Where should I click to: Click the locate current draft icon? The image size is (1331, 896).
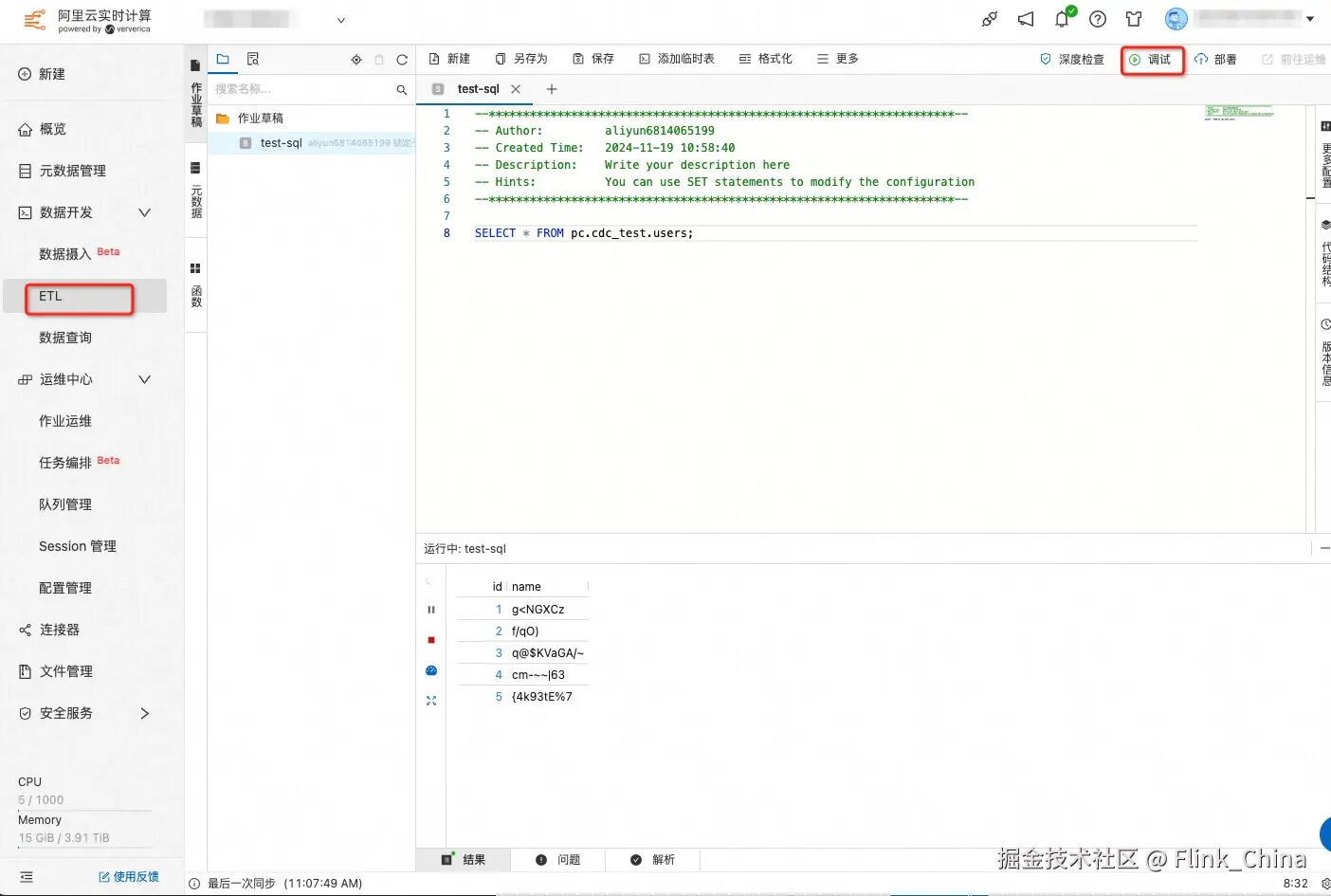point(356,60)
